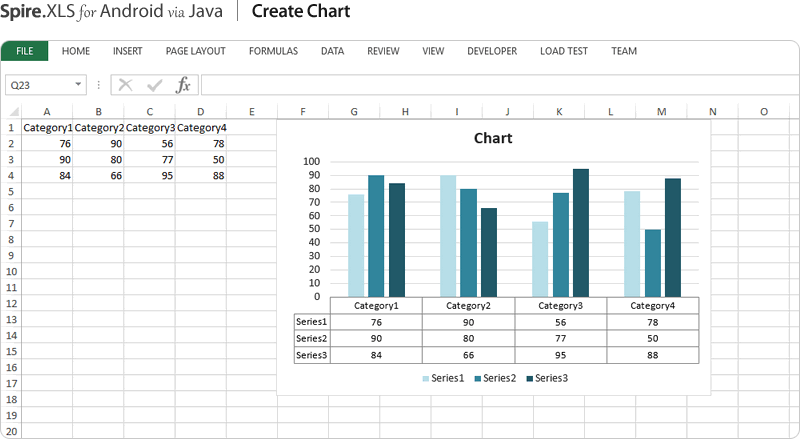Open Insert Function fx icon

pos(183,85)
